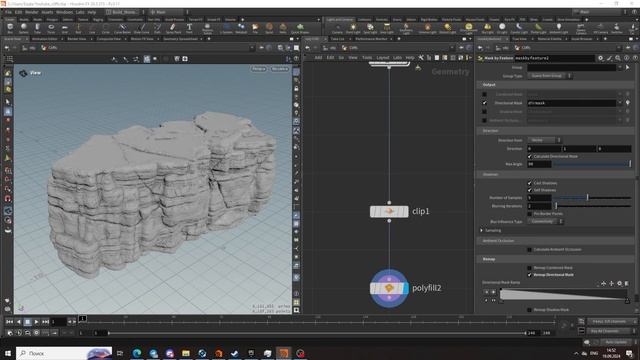Toggle the Cast Shadows checkbox
The height and width of the screenshot is (360, 640).
(x=530, y=183)
